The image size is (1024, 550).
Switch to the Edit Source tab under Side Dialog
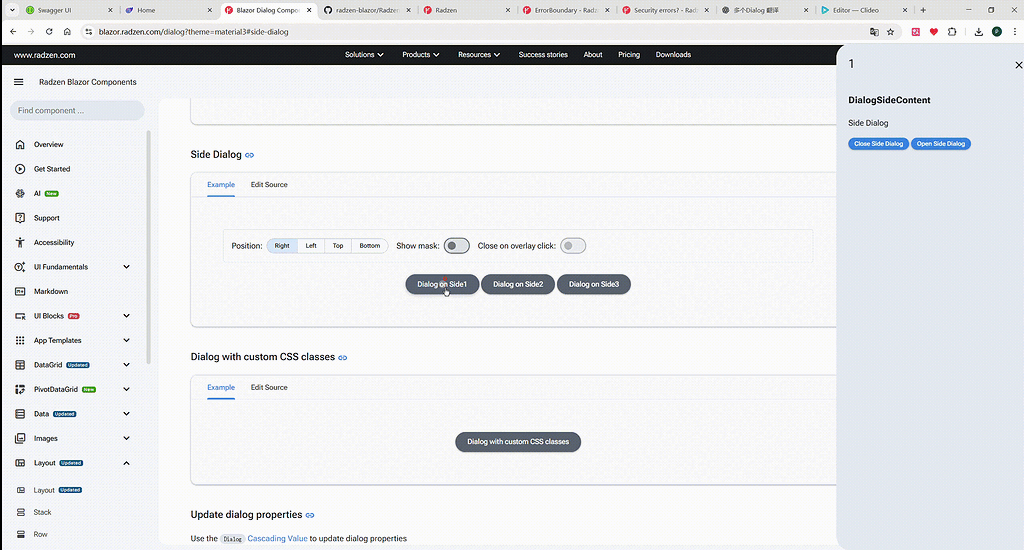coord(269,185)
